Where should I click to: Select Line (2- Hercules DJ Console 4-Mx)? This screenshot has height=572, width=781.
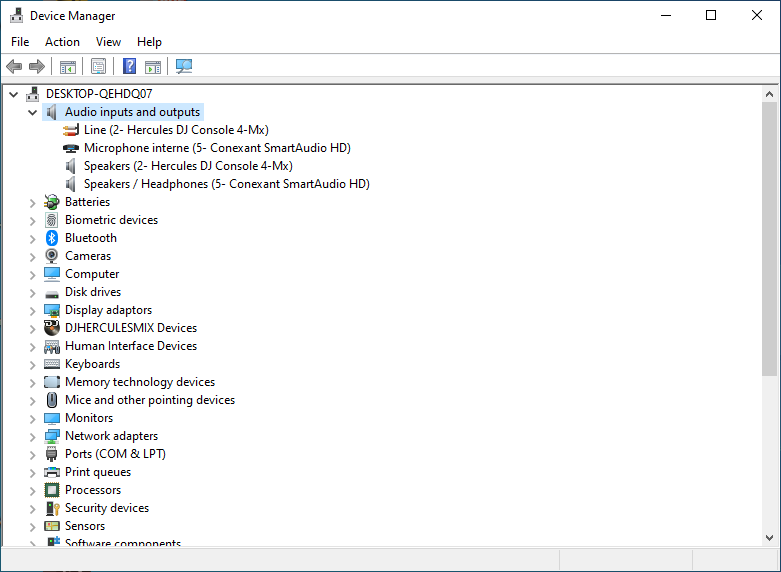[x=176, y=130]
